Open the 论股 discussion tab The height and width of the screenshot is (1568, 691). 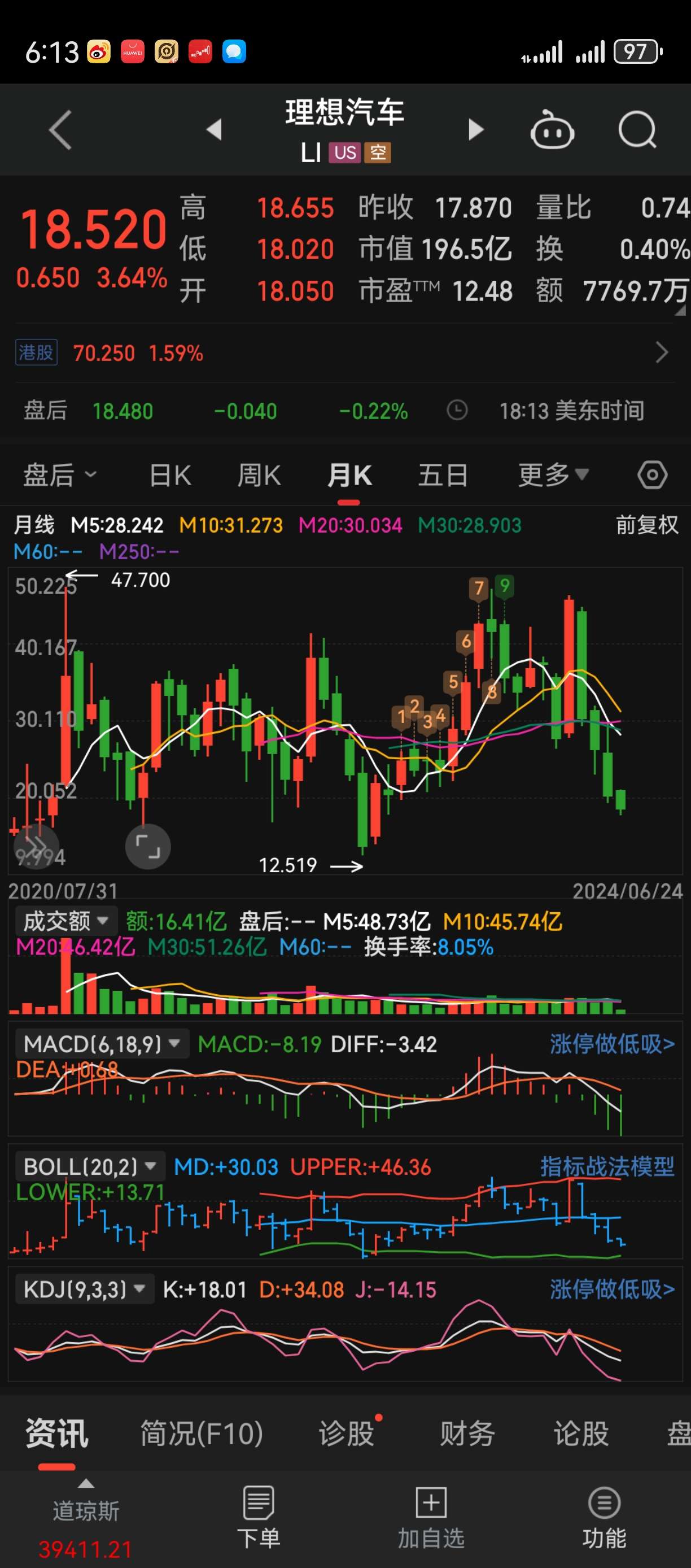(x=581, y=1434)
